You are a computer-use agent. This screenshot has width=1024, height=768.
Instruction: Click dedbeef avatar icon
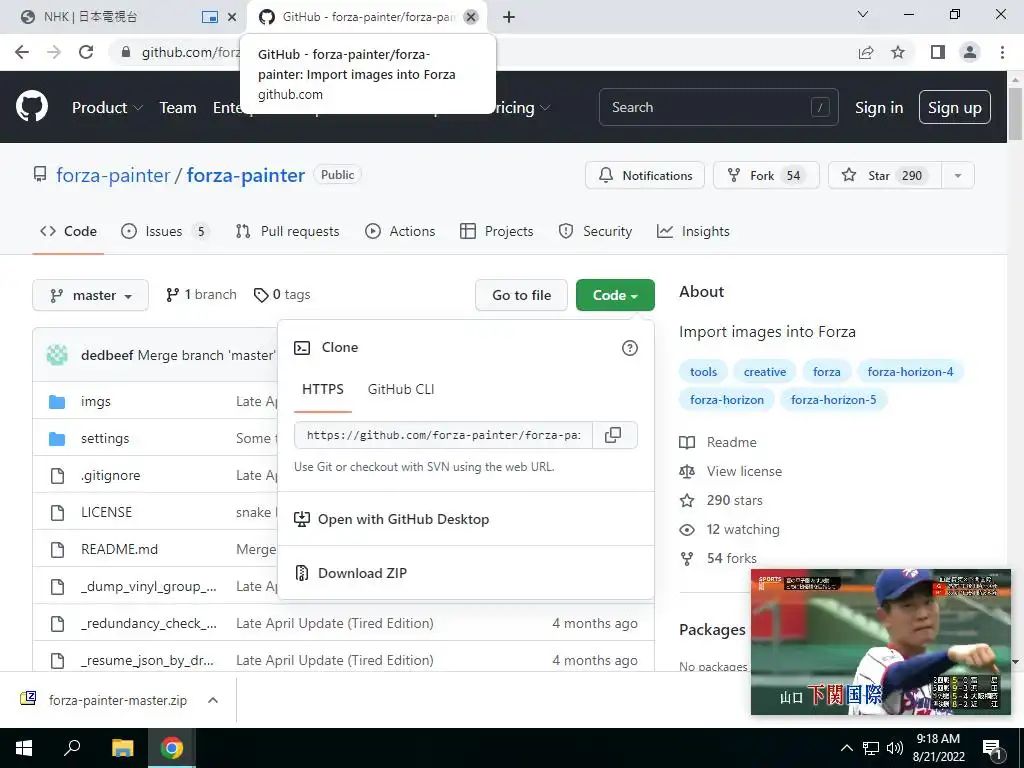click(57, 355)
